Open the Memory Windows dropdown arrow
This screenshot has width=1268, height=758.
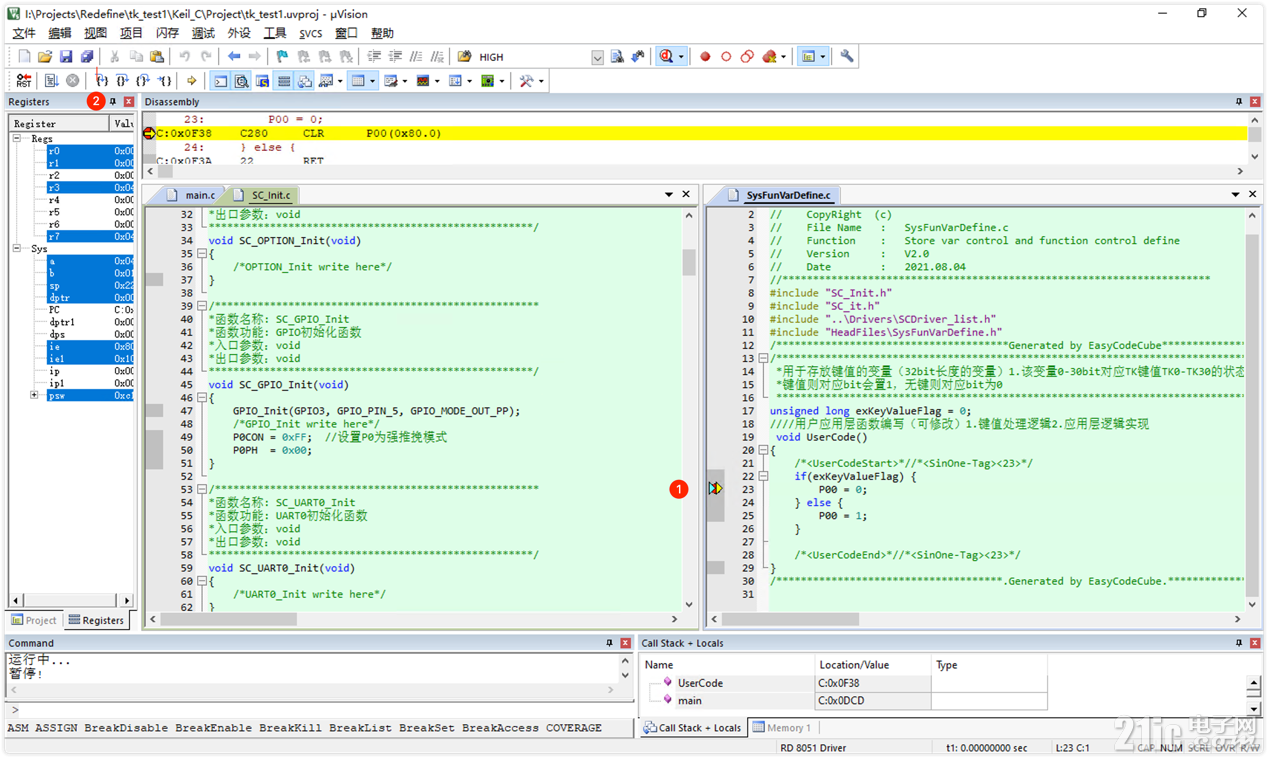[372, 81]
